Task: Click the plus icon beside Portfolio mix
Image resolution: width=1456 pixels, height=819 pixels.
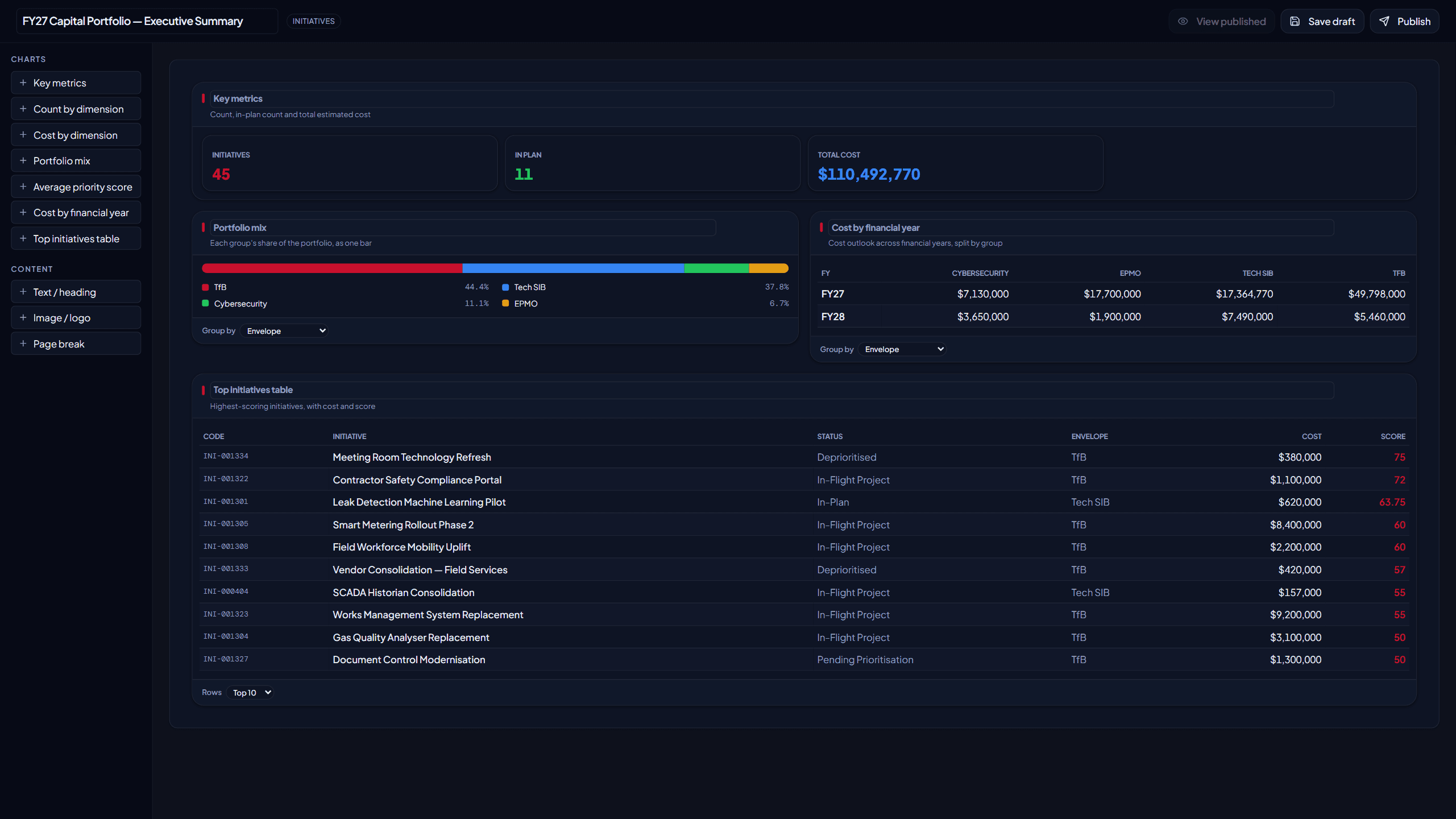Action: pos(23,160)
